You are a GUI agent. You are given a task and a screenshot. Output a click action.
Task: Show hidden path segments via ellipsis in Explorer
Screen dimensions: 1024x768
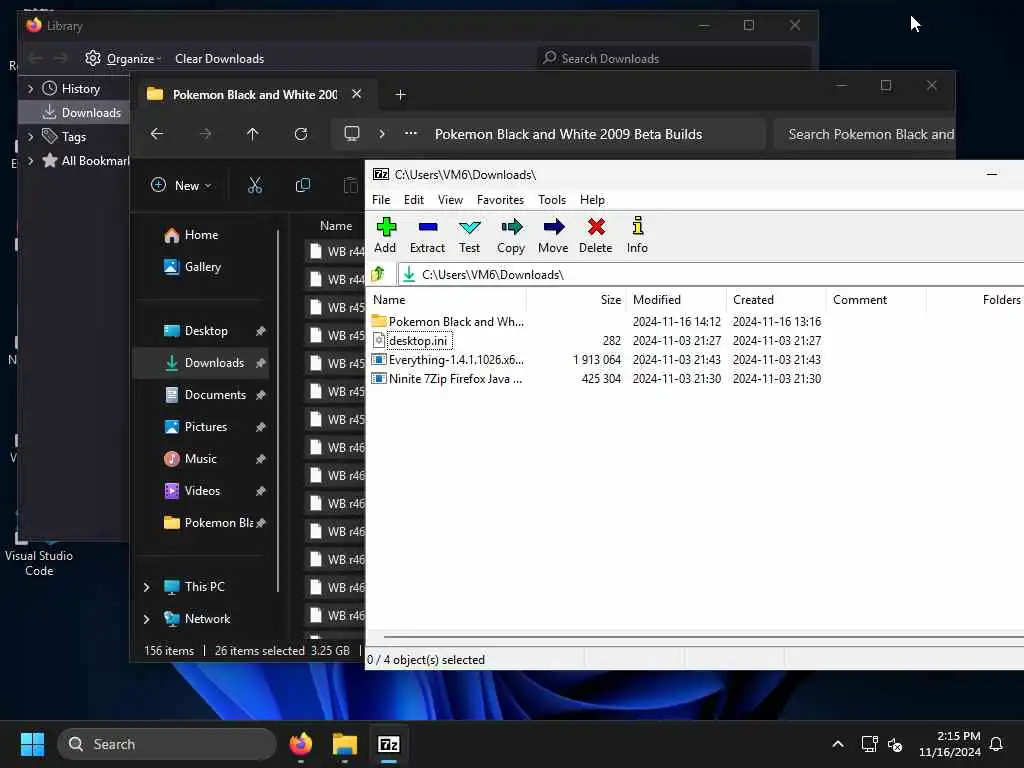click(411, 133)
